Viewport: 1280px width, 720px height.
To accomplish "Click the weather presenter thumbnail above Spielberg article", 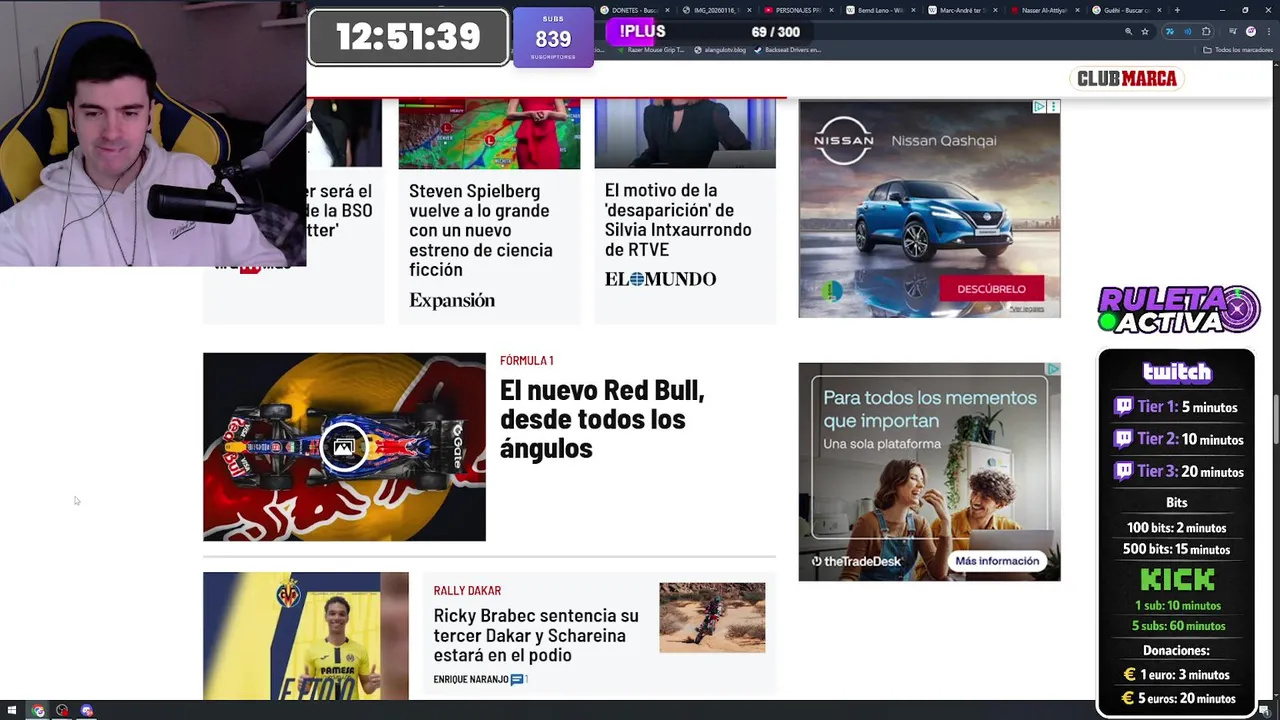I will (x=489, y=134).
